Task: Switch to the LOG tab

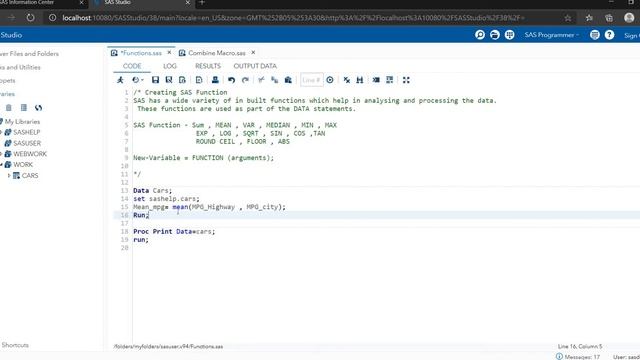Action: 170,66
